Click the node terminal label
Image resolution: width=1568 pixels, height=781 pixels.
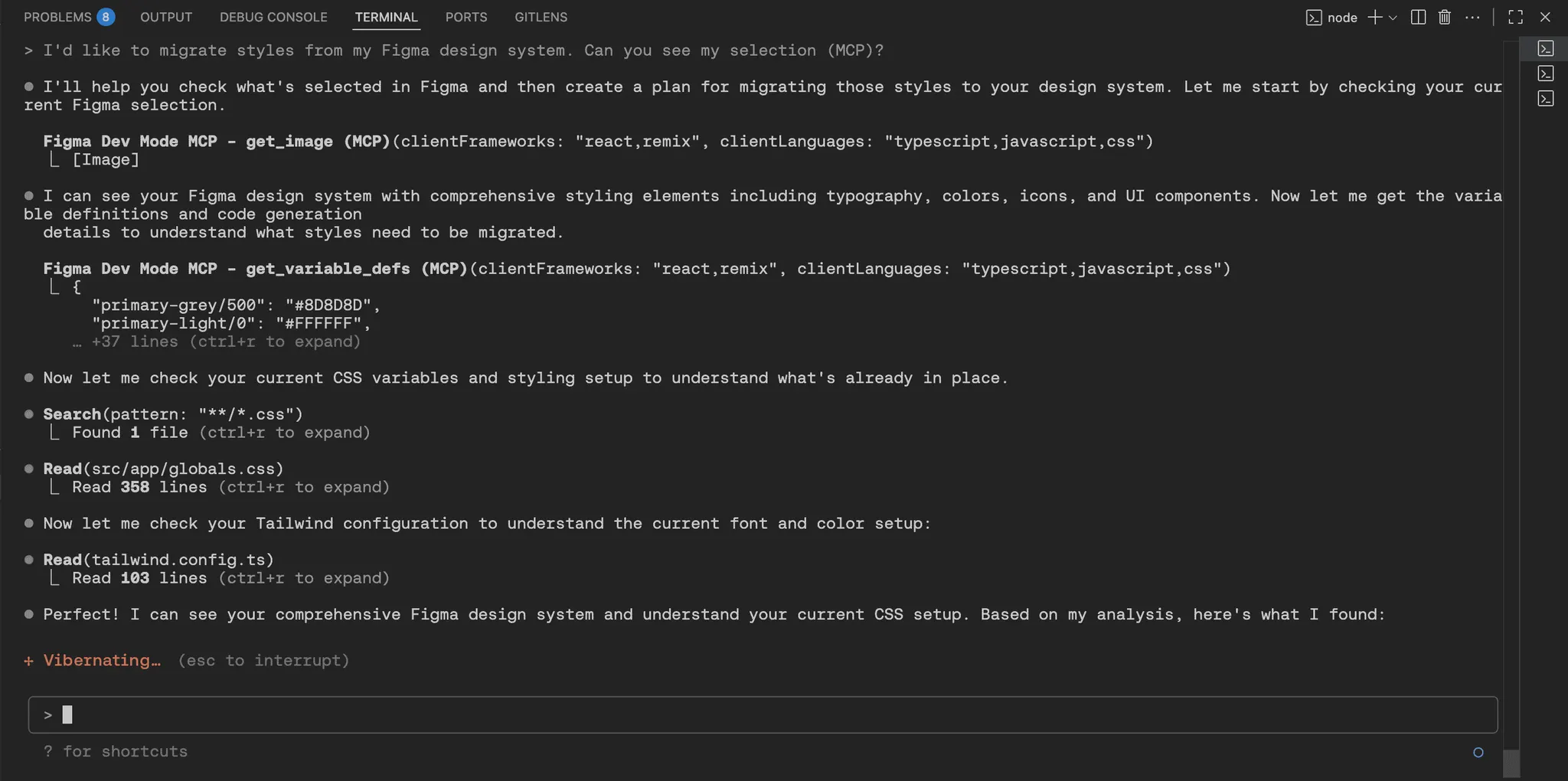(x=1342, y=18)
